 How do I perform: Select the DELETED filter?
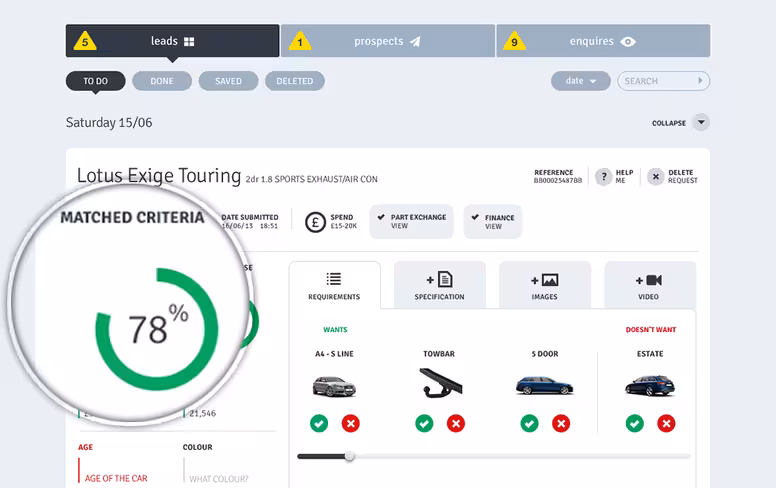coord(294,81)
